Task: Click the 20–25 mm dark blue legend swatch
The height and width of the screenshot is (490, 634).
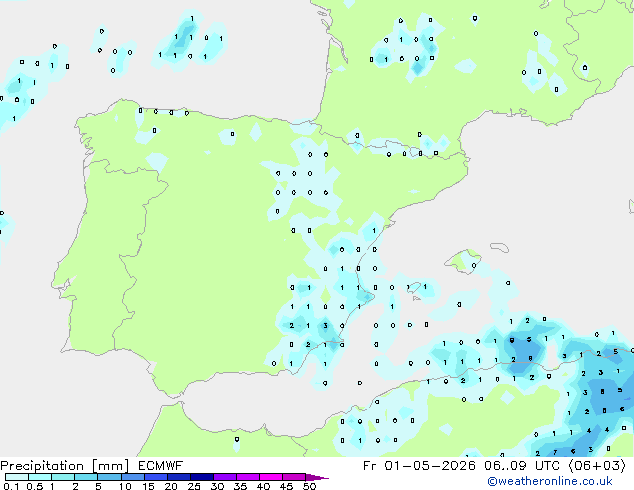Action: (x=178, y=477)
